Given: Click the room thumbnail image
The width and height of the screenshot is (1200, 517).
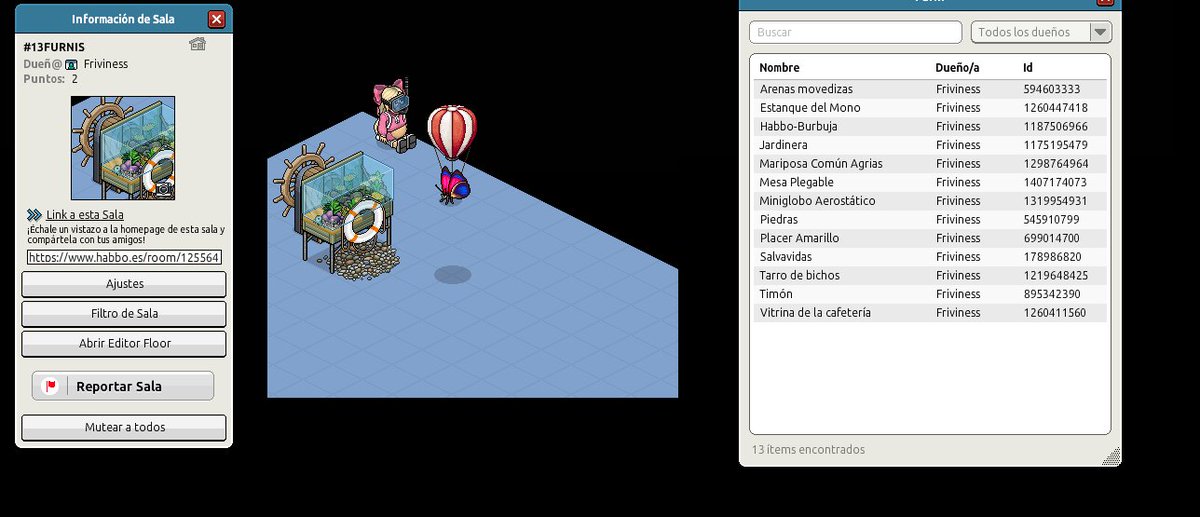Looking at the screenshot, I should pos(123,148).
